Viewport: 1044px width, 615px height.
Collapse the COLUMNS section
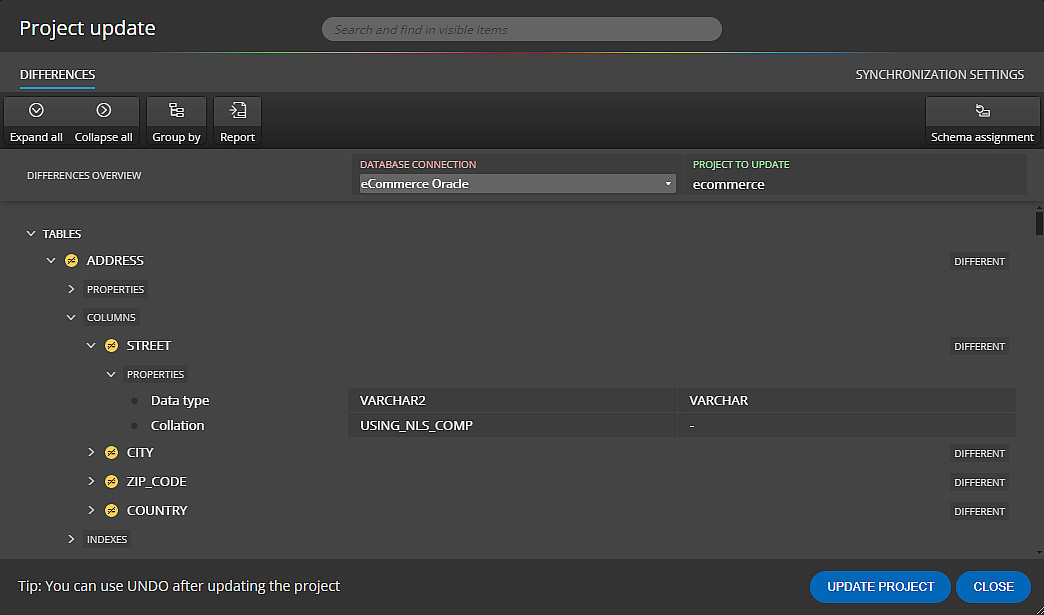71,317
